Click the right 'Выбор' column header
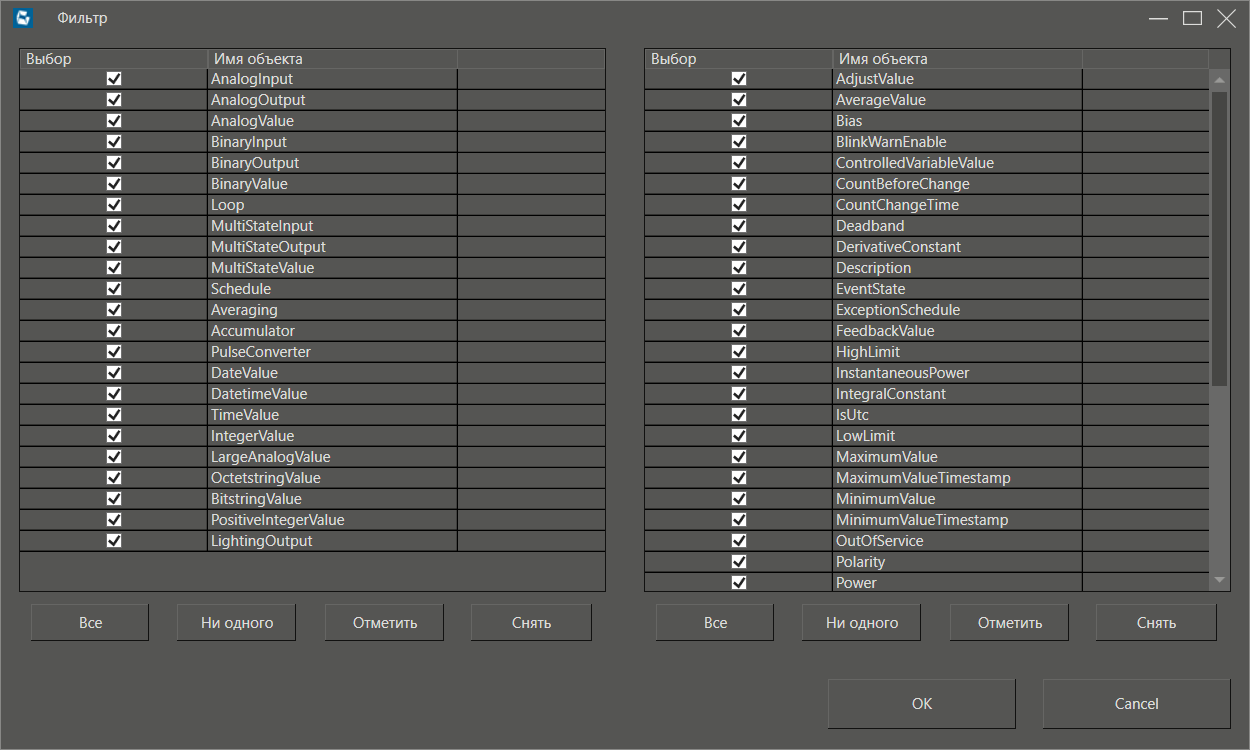The width and height of the screenshot is (1250, 750). pos(738,59)
